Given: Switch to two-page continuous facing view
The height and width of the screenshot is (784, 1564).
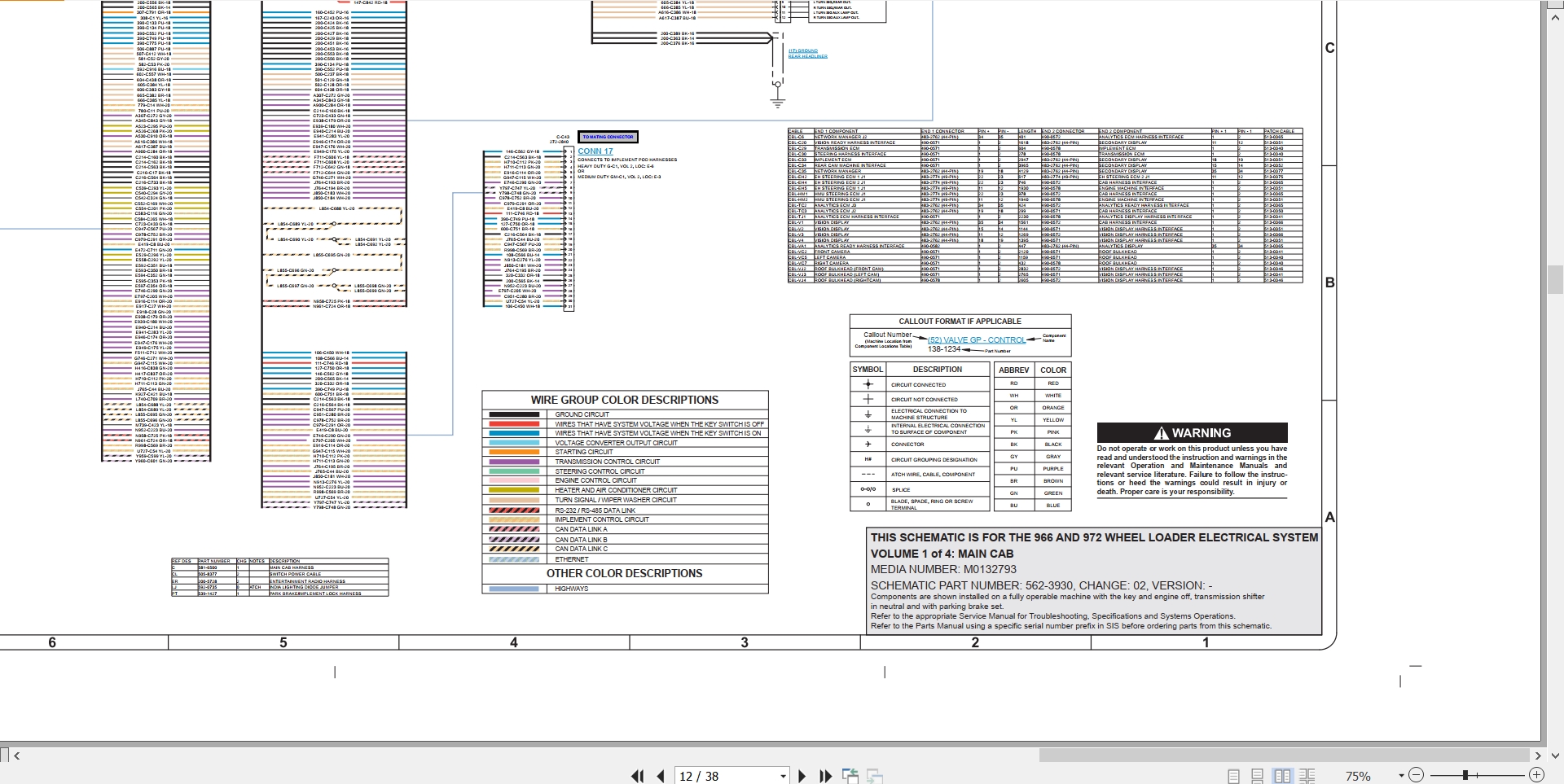Looking at the screenshot, I should point(1307,776).
